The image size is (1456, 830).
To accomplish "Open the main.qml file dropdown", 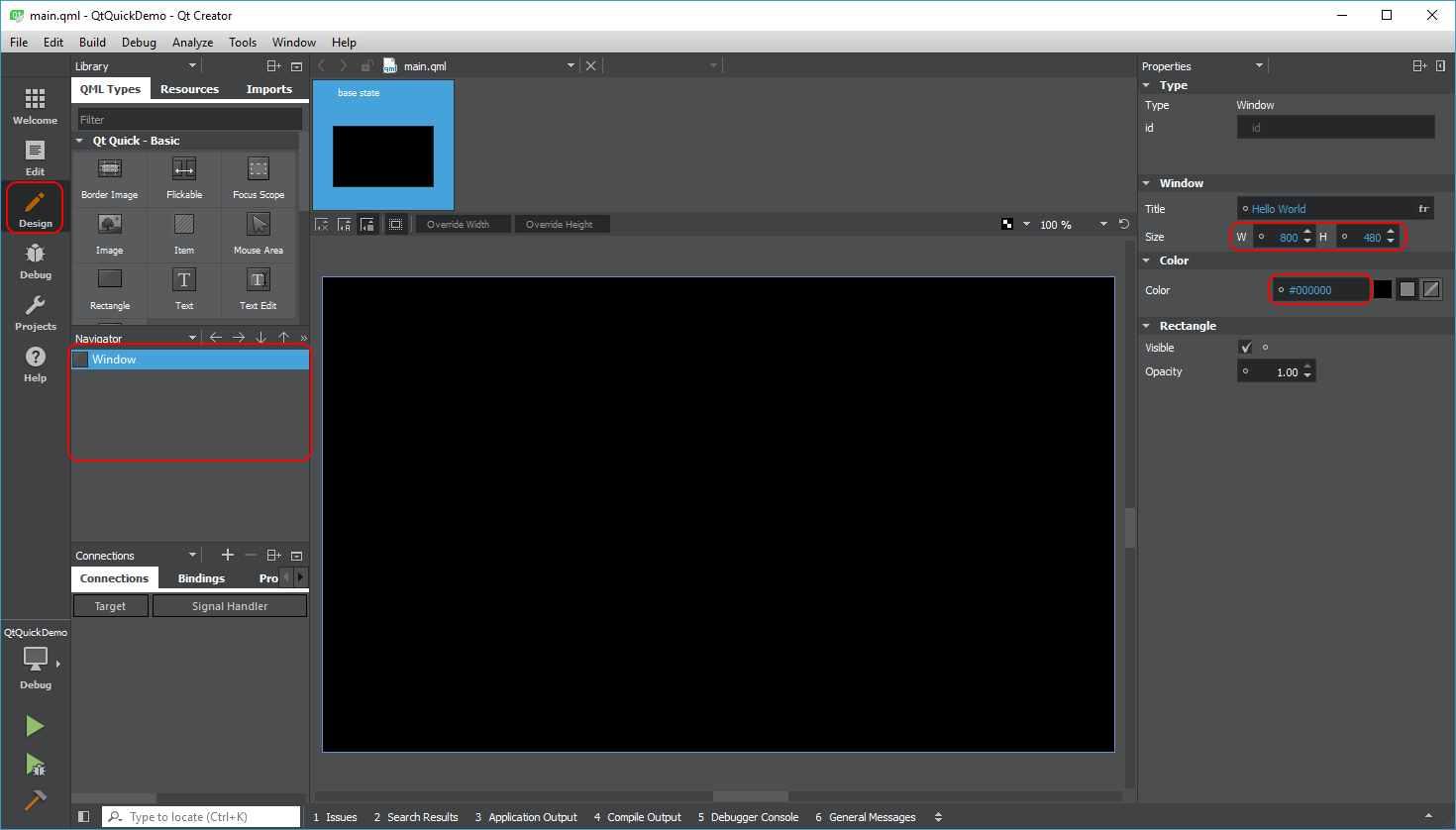I will click(571, 66).
